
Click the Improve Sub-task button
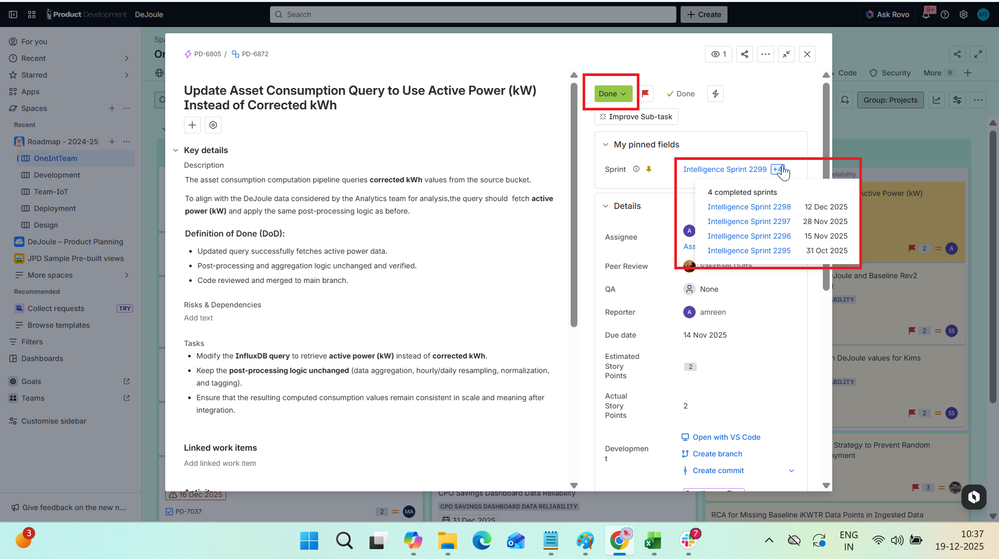click(x=636, y=117)
